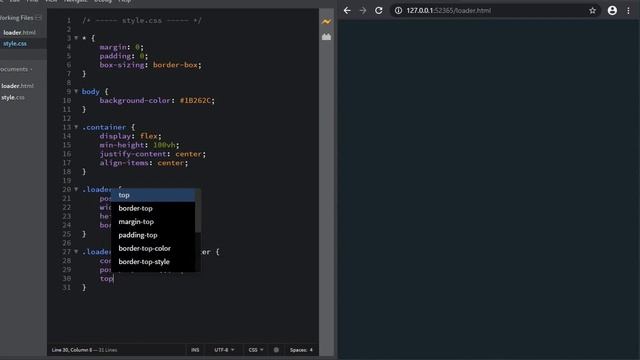Expand the project documents folder dropdown
Screen dimensions: 640x360
pos(16,69)
